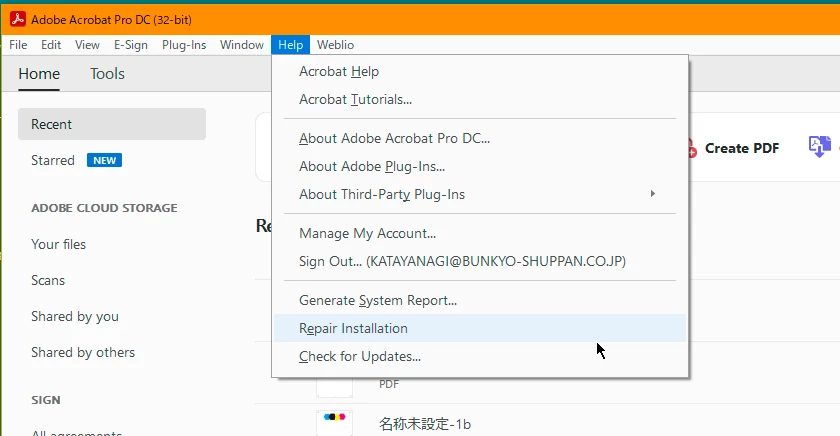Select Recent in the sidebar
Viewport: 840px width, 436px height.
(x=112, y=124)
